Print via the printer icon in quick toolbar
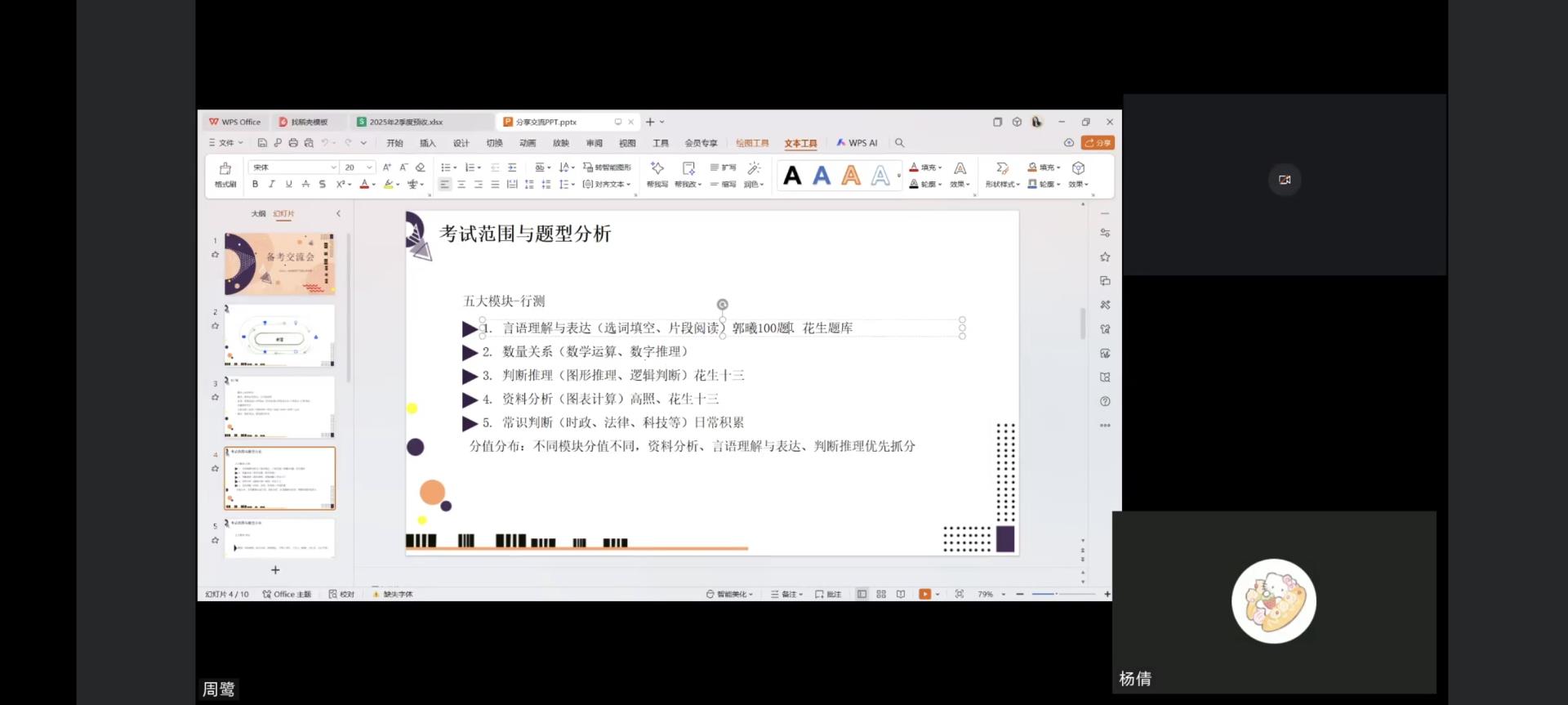The width and height of the screenshot is (1568, 705). coord(293,143)
